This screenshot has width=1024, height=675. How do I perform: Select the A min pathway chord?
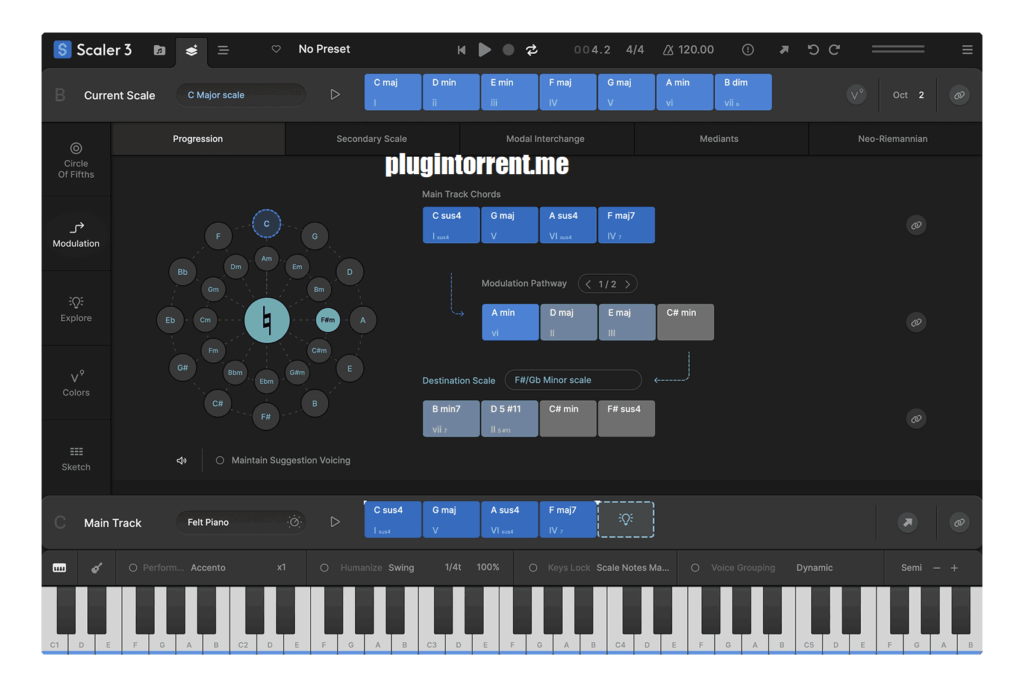tap(510, 322)
